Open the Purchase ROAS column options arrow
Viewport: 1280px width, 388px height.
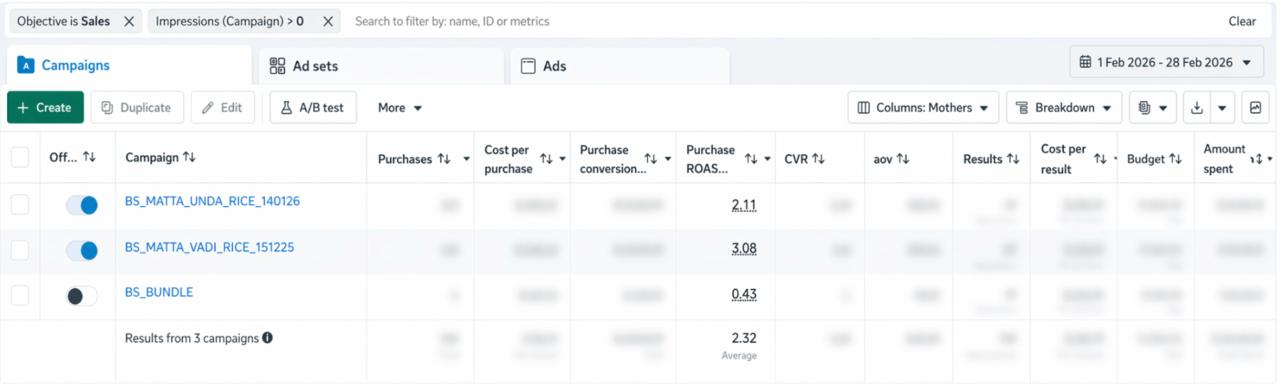coord(768,160)
